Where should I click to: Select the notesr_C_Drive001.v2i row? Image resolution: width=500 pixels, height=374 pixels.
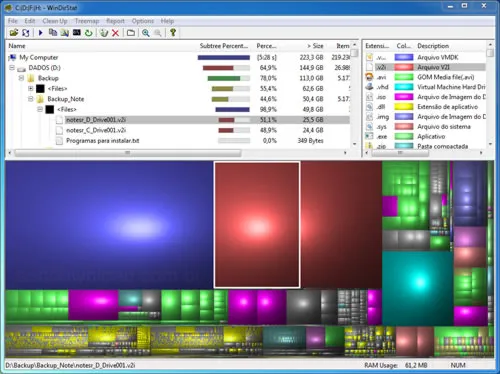click(x=178, y=130)
